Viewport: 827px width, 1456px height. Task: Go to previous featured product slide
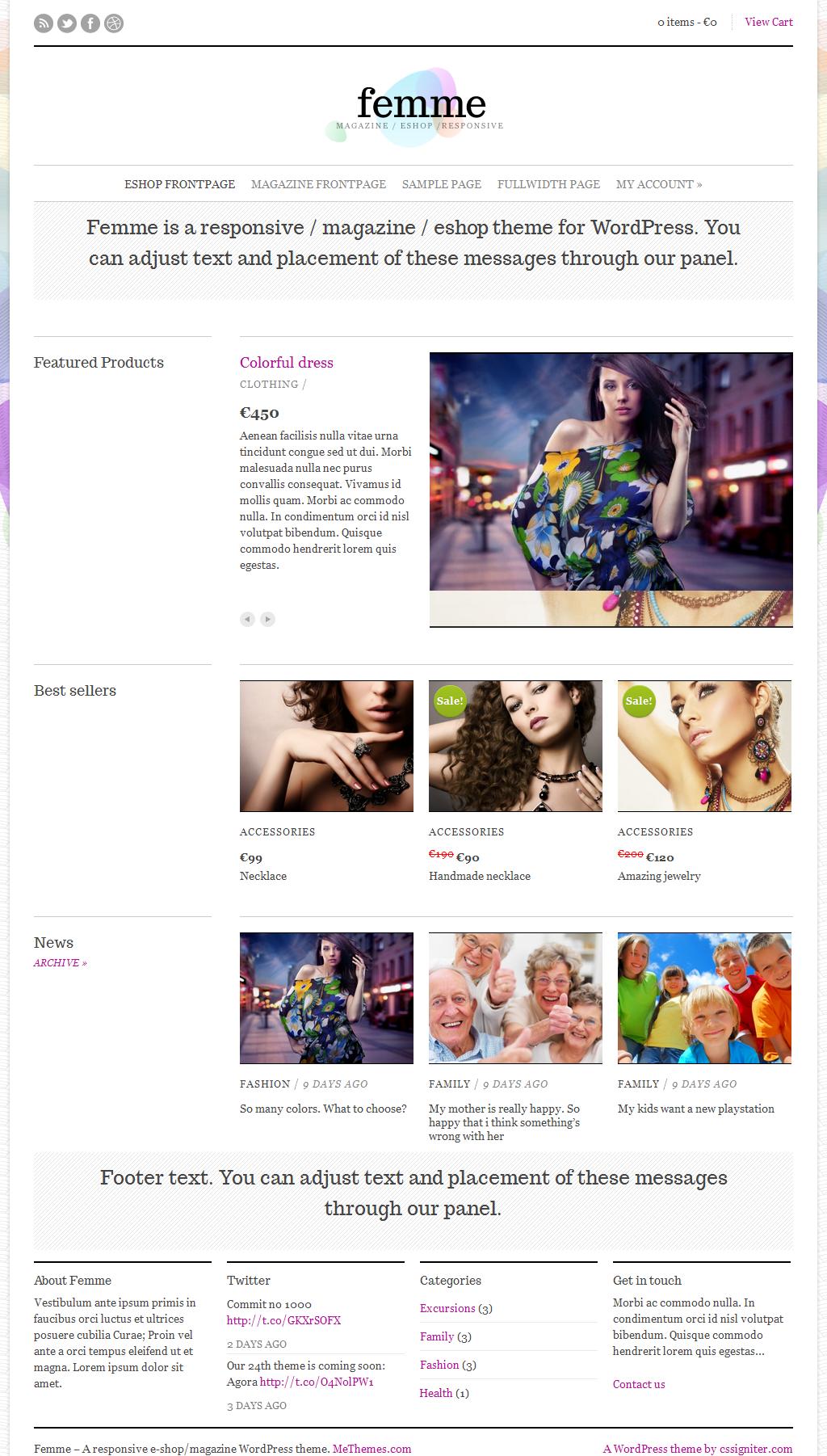click(247, 619)
